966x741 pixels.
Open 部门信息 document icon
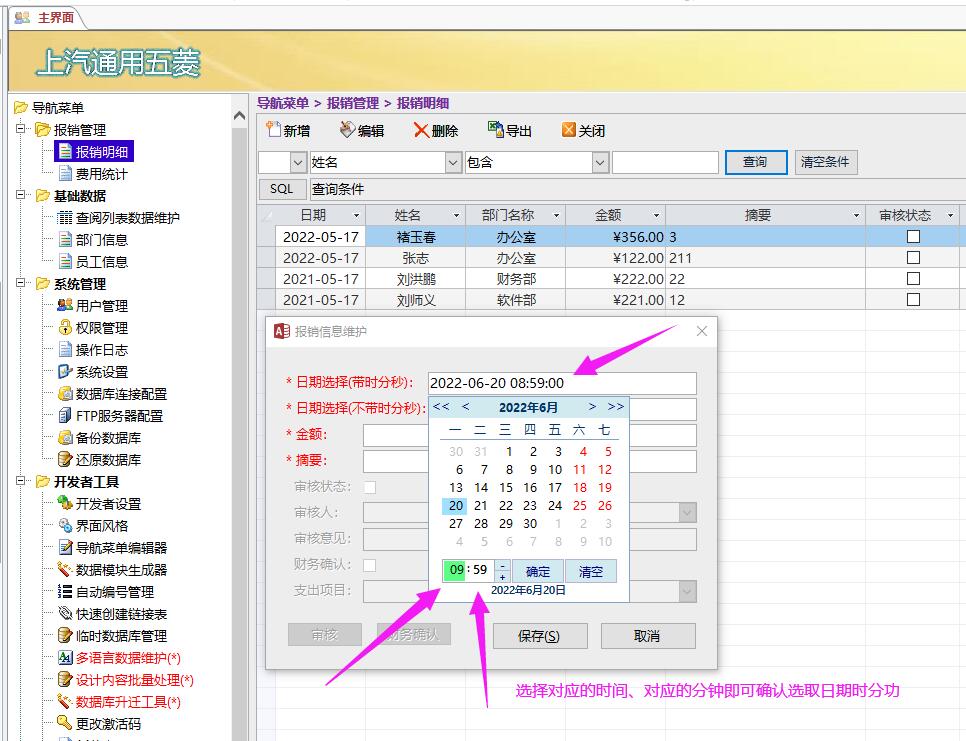coord(65,240)
